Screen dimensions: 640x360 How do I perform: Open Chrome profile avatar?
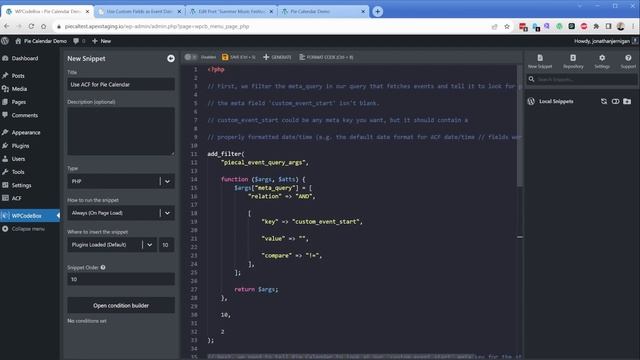tap(620, 27)
